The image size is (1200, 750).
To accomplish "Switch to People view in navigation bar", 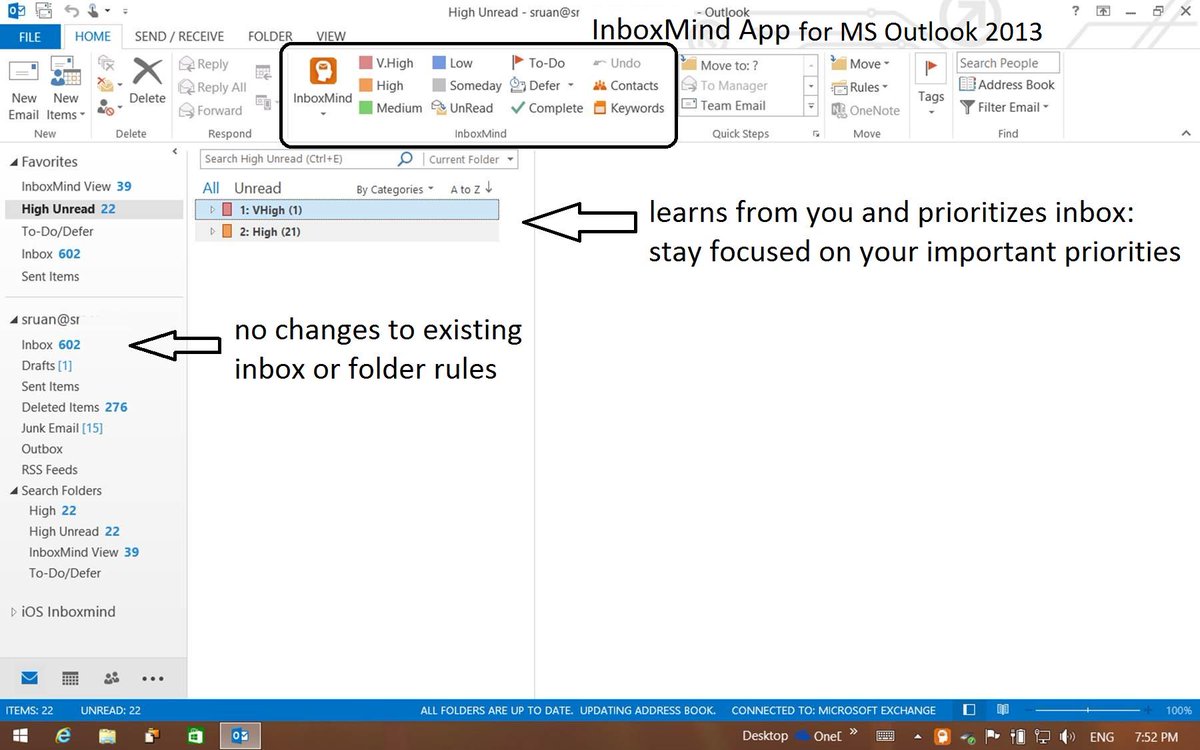I will [111, 678].
